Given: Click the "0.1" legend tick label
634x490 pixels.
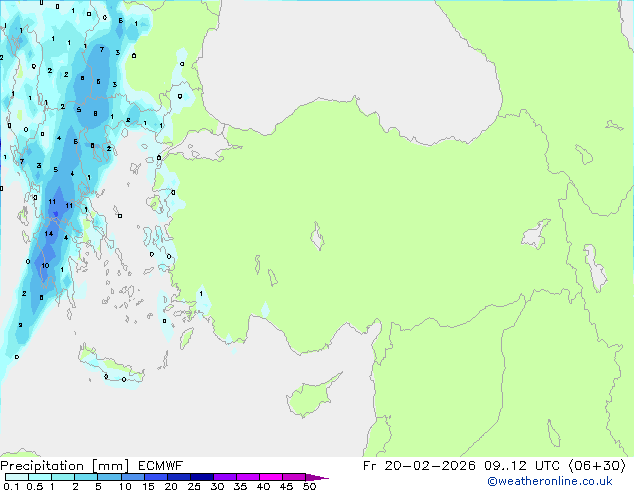Looking at the screenshot, I should (x=11, y=486).
